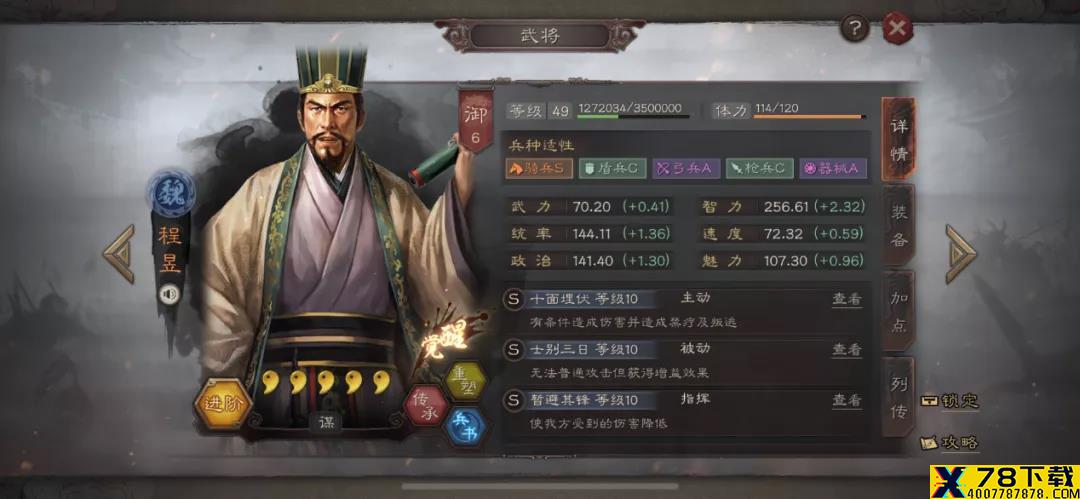Tap the 魏 faction emblem
Image resolution: width=1080 pixels, height=499 pixels.
171,192
